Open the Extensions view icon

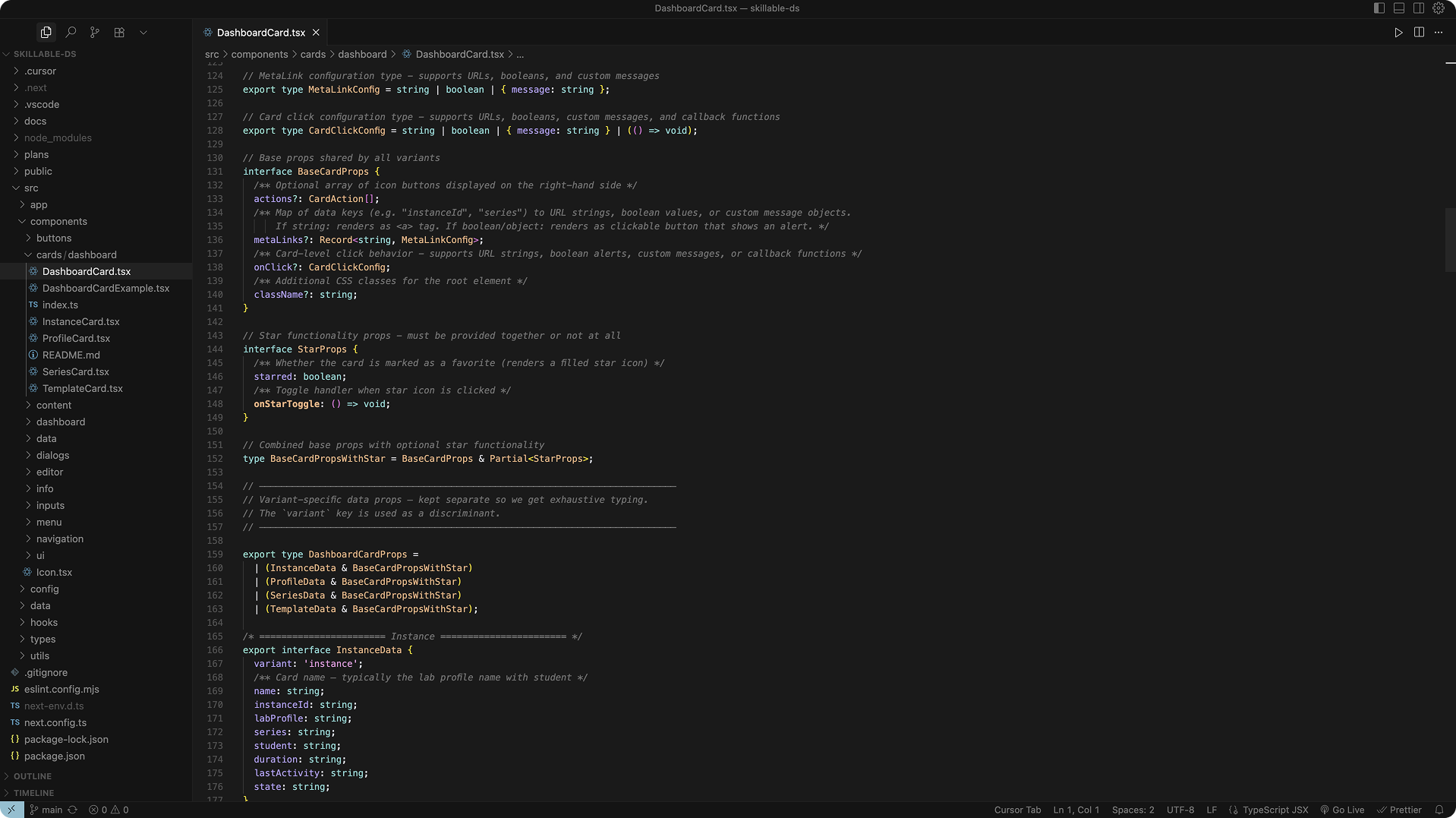pos(119,33)
